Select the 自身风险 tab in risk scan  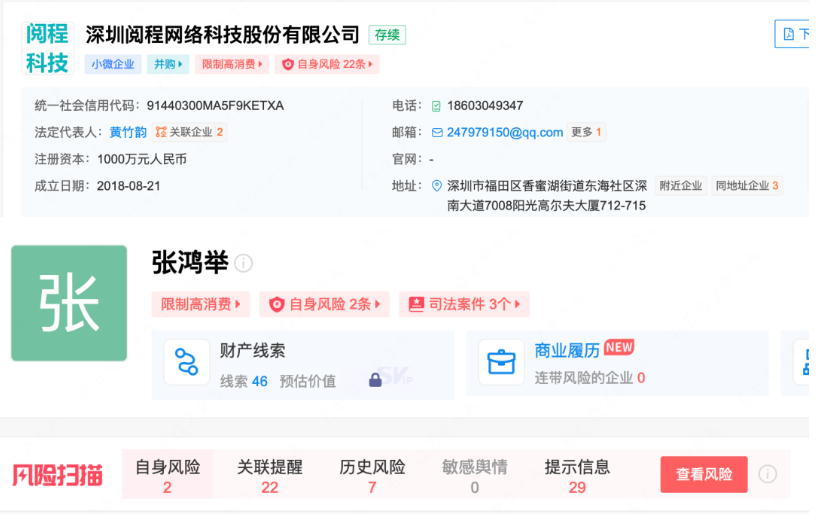click(167, 475)
